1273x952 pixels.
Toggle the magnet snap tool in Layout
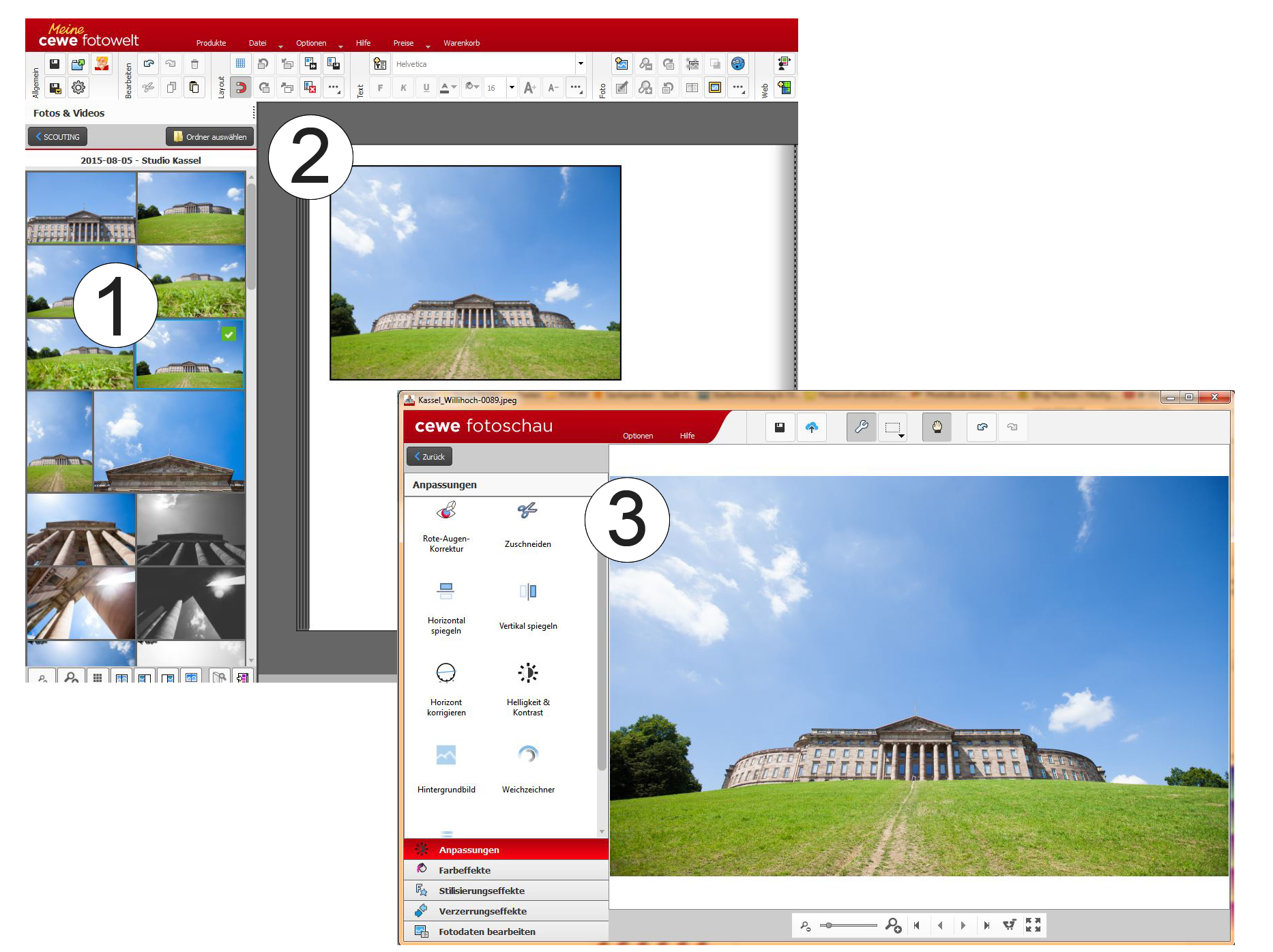pyautogui.click(x=240, y=87)
